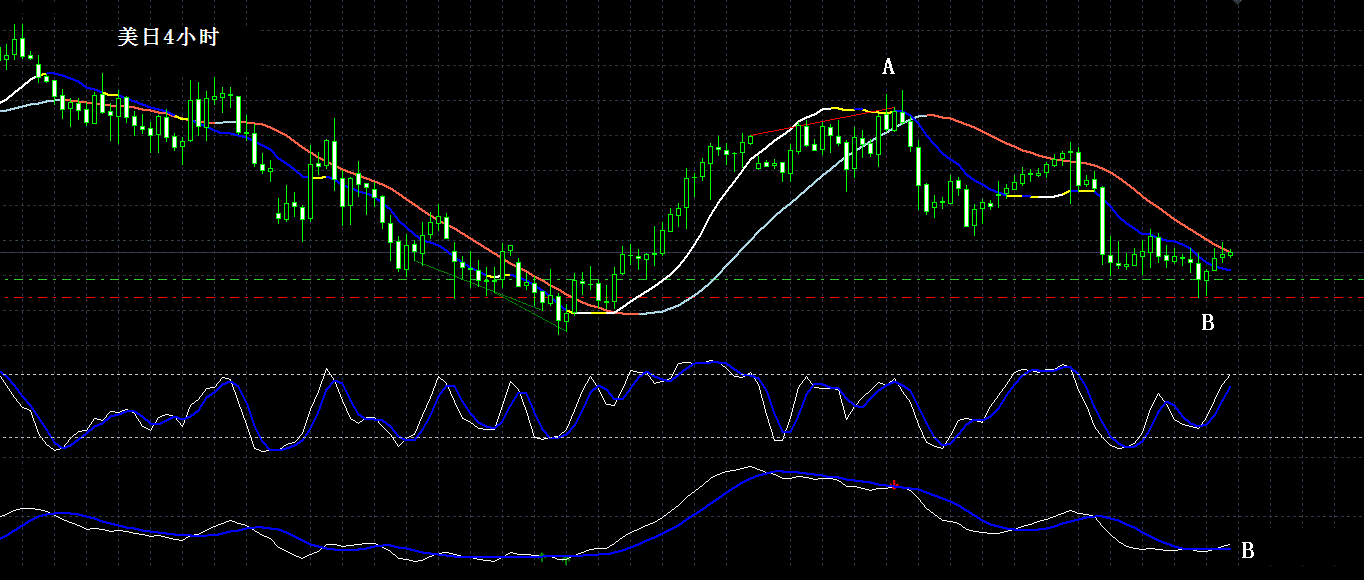Image resolution: width=1364 pixels, height=580 pixels.
Task: Click the chart title 美日4小时
Action: point(168,37)
